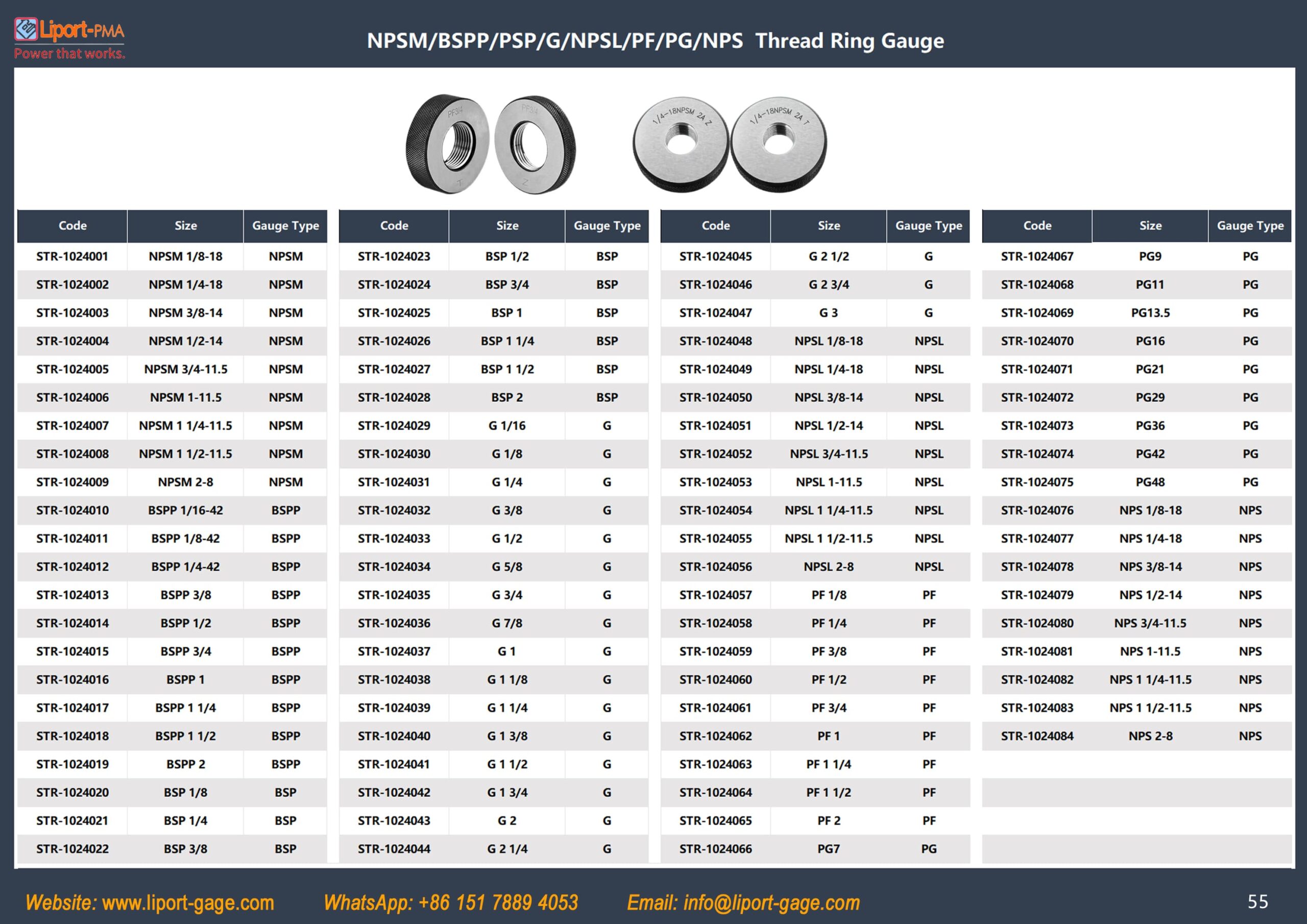Select size NPS 1 1/4-11.5
Viewport: 1307px width, 924px height.
pos(1150,679)
